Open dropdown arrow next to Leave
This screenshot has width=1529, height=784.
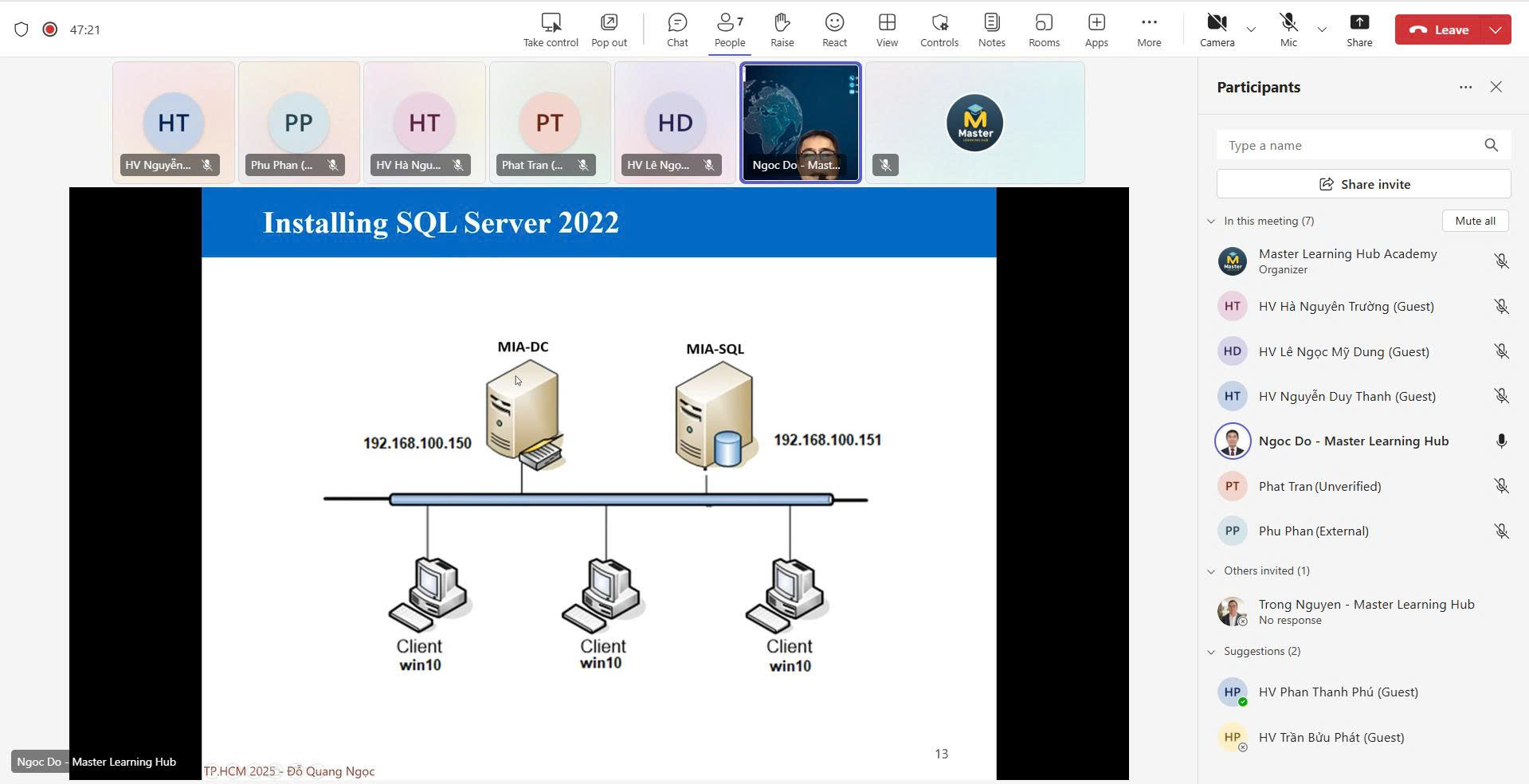tap(1496, 30)
